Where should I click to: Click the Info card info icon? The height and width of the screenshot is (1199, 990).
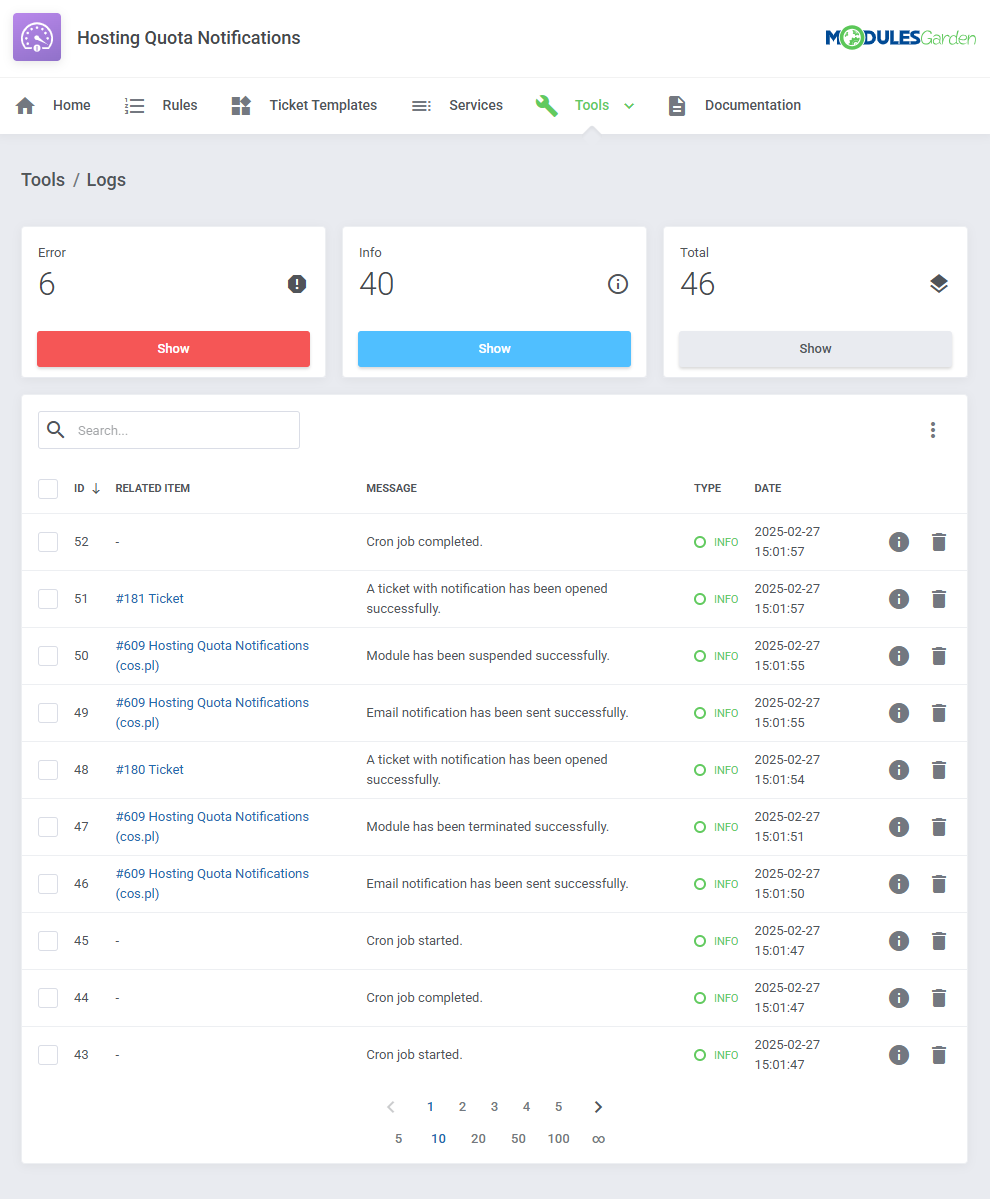tap(618, 284)
